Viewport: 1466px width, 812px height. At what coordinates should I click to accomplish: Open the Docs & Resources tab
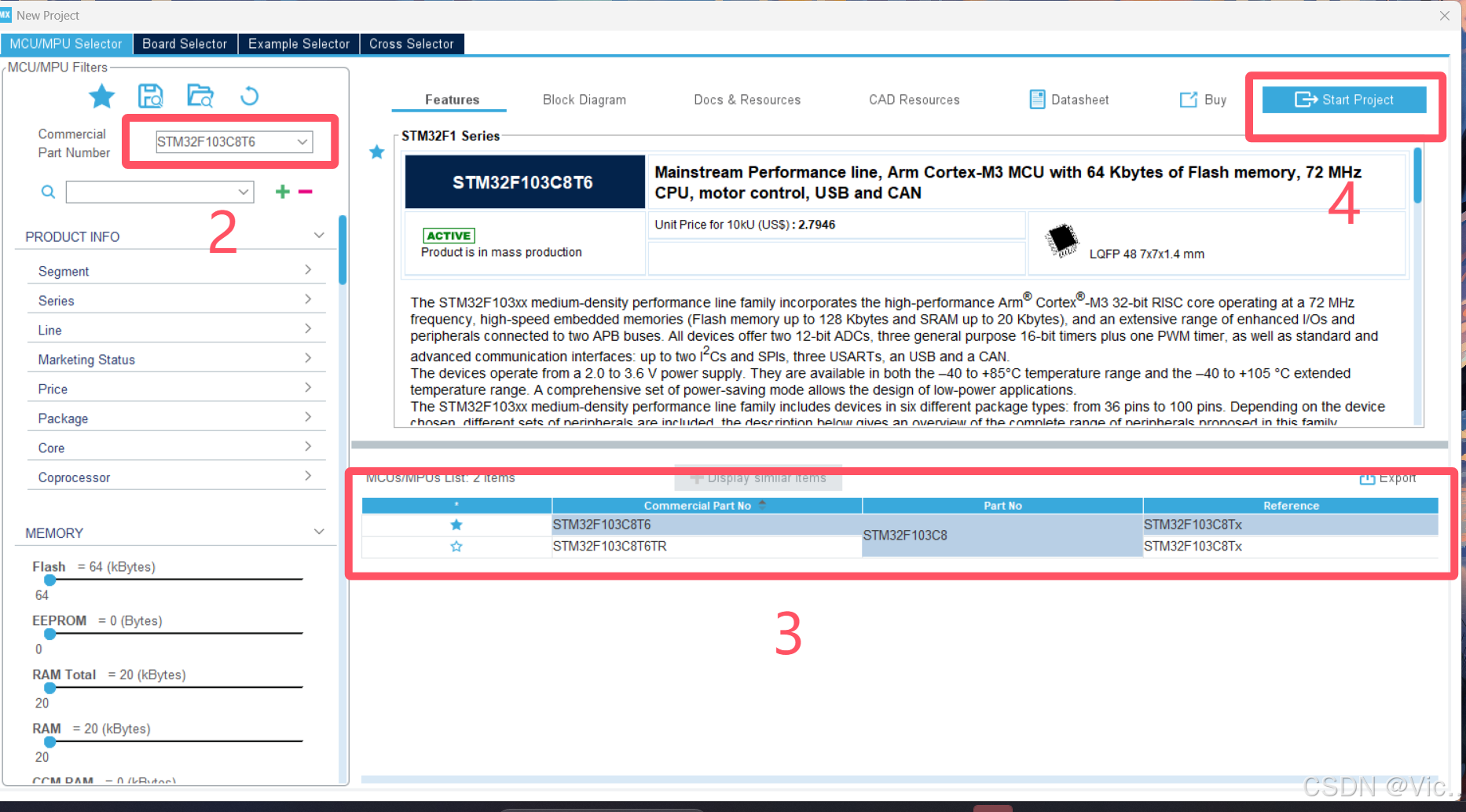point(747,100)
